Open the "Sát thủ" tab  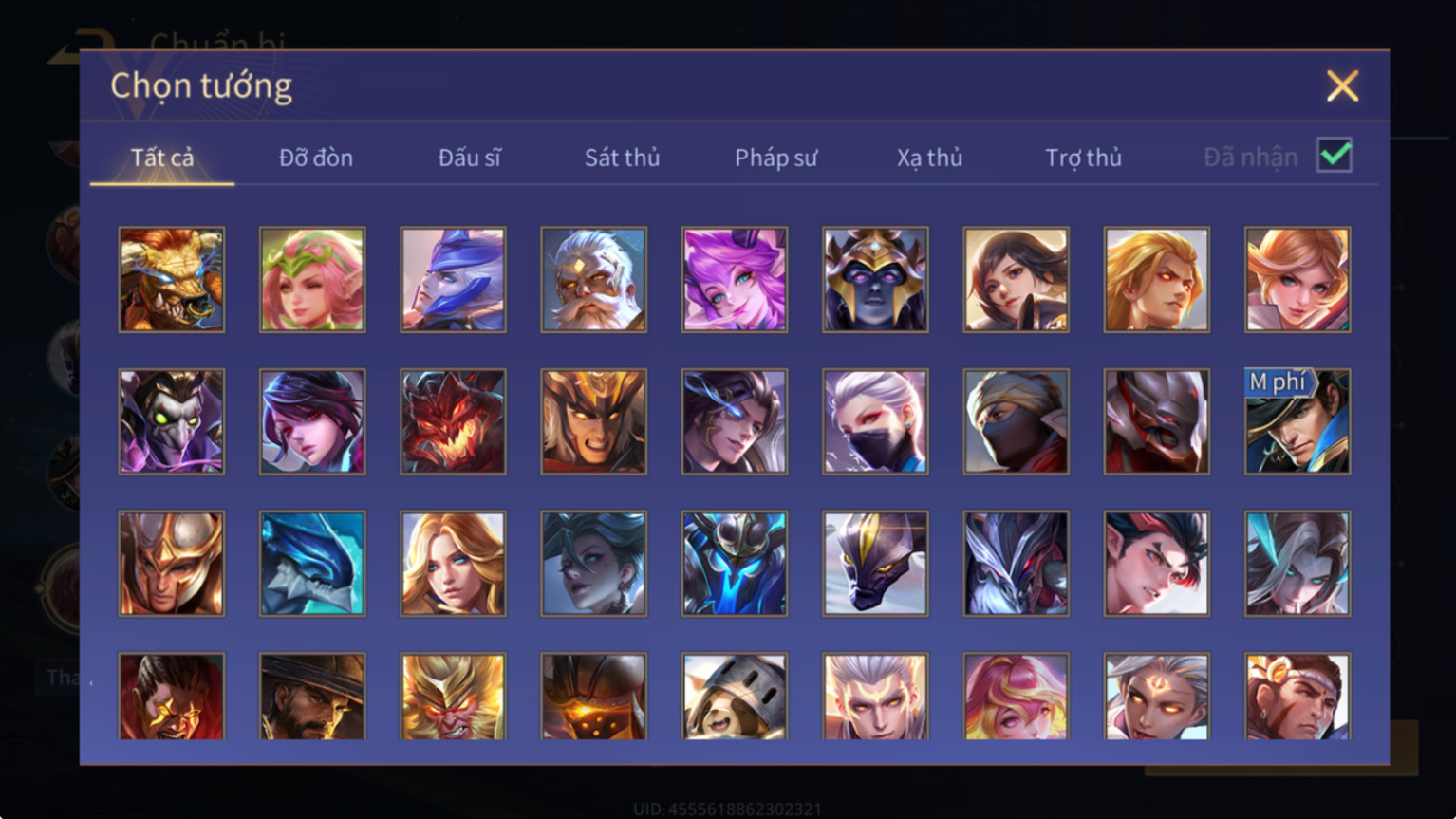622,158
